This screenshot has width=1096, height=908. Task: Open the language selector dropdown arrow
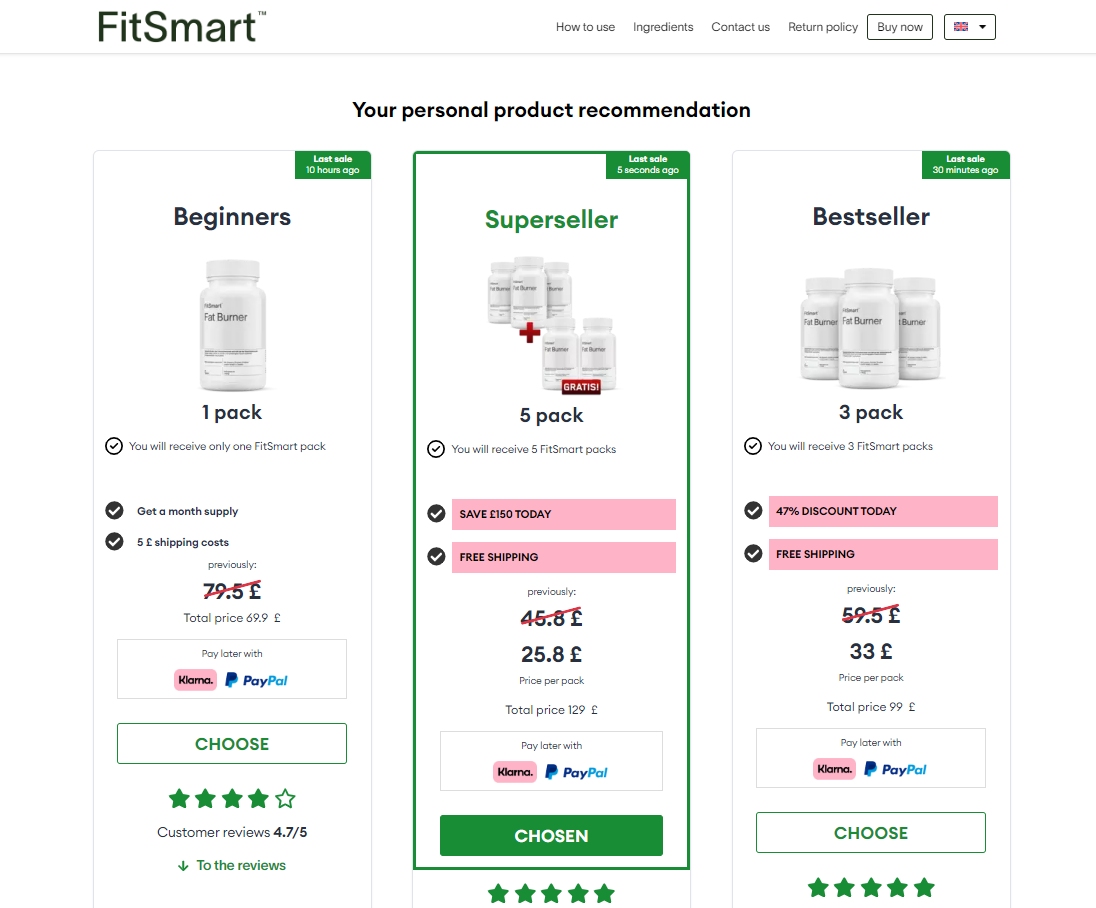coord(983,27)
